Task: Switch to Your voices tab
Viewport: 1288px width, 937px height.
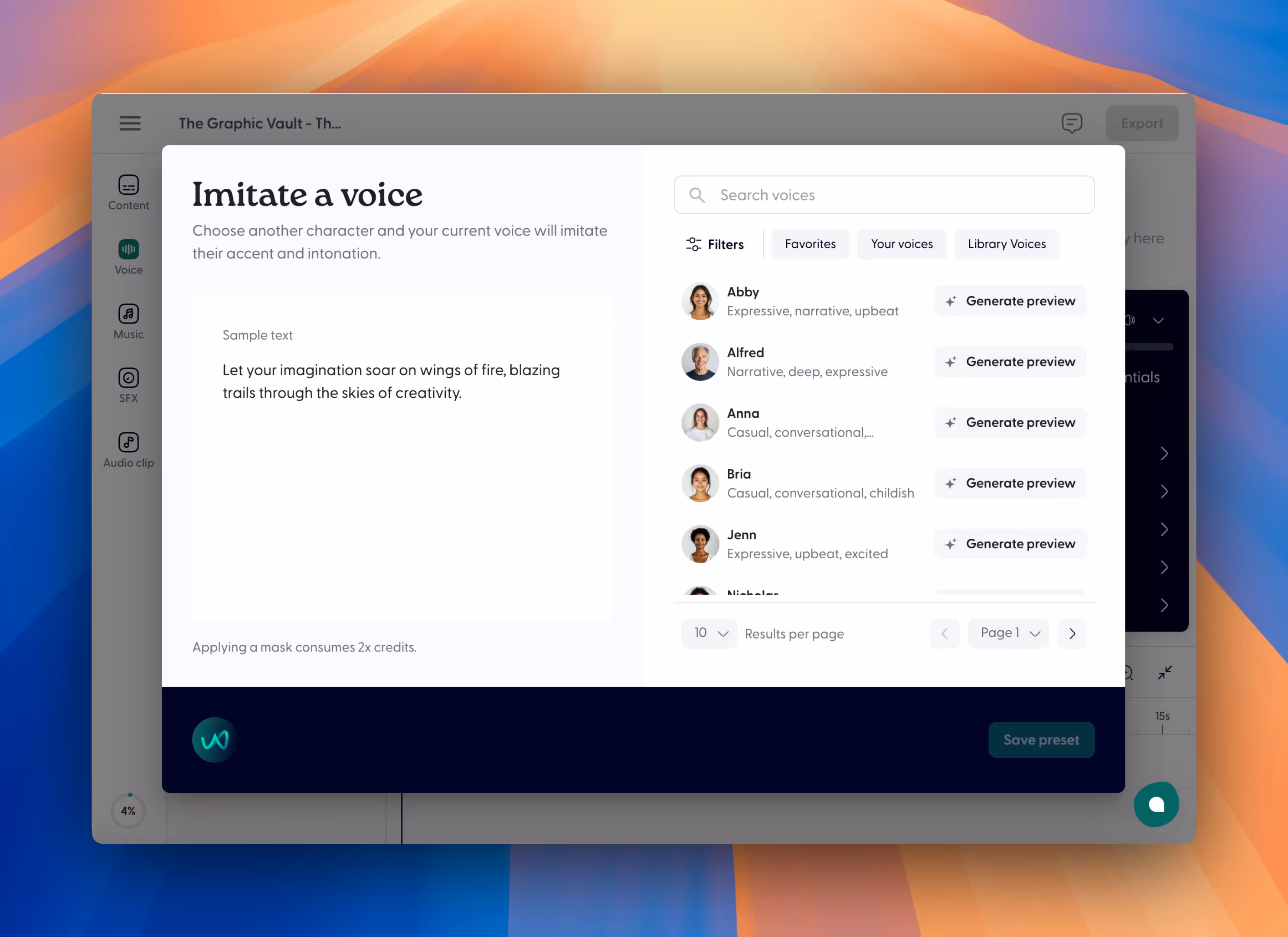Action: point(902,244)
